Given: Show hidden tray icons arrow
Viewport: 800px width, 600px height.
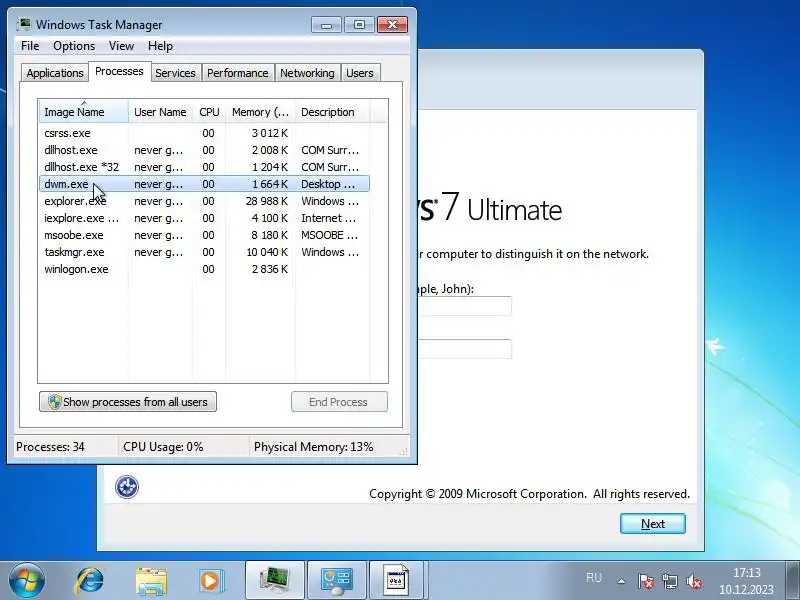Looking at the screenshot, I should point(621,581).
